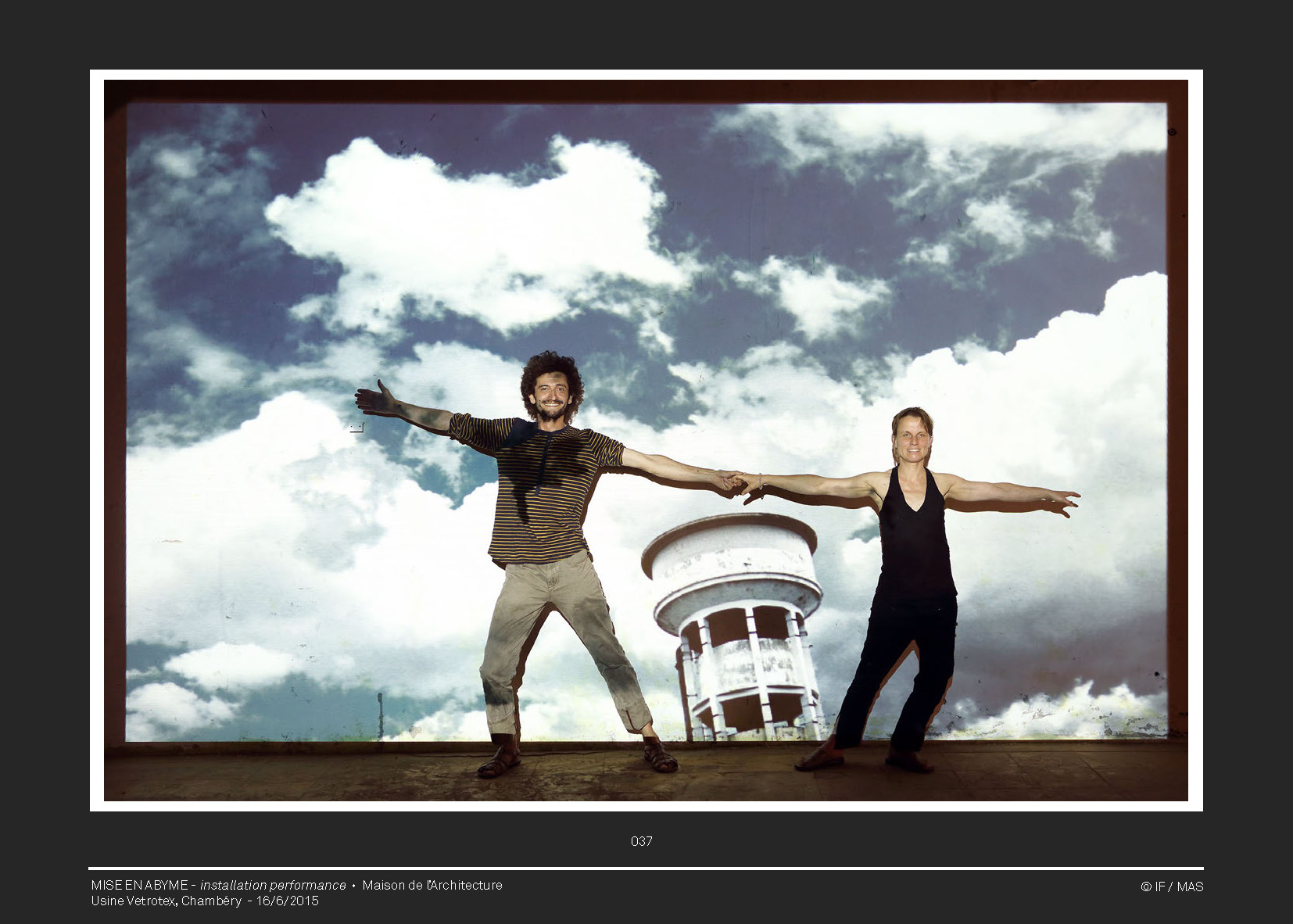Click the curly-haired man's face
The height and width of the screenshot is (924, 1293).
click(x=551, y=395)
